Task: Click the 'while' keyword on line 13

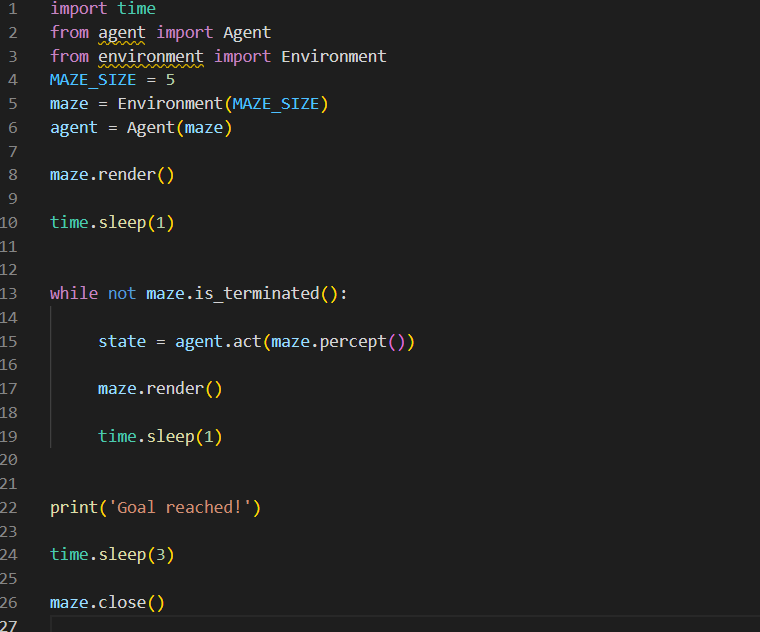Action: (74, 294)
